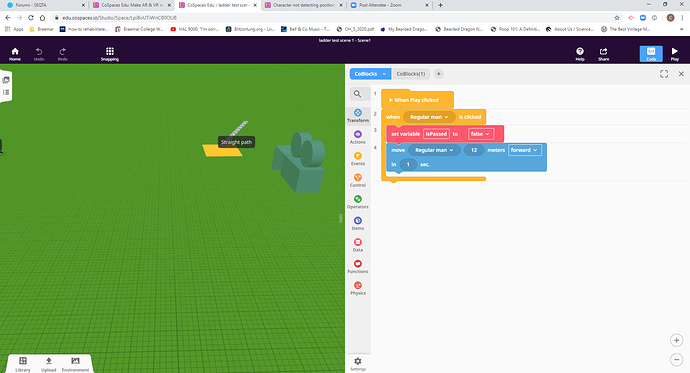690x373 pixels.
Task: Click the 12 meters input field
Action: pos(474,150)
